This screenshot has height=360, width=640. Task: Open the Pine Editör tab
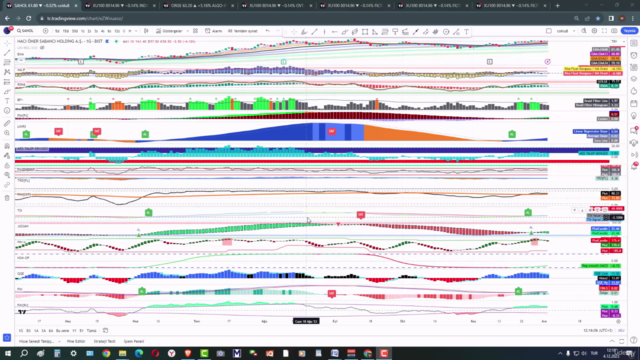pyautogui.click(x=76, y=341)
